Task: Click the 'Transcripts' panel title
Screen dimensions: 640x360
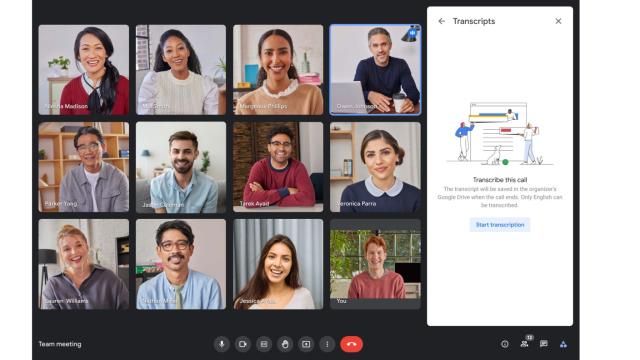Action: [x=474, y=21]
